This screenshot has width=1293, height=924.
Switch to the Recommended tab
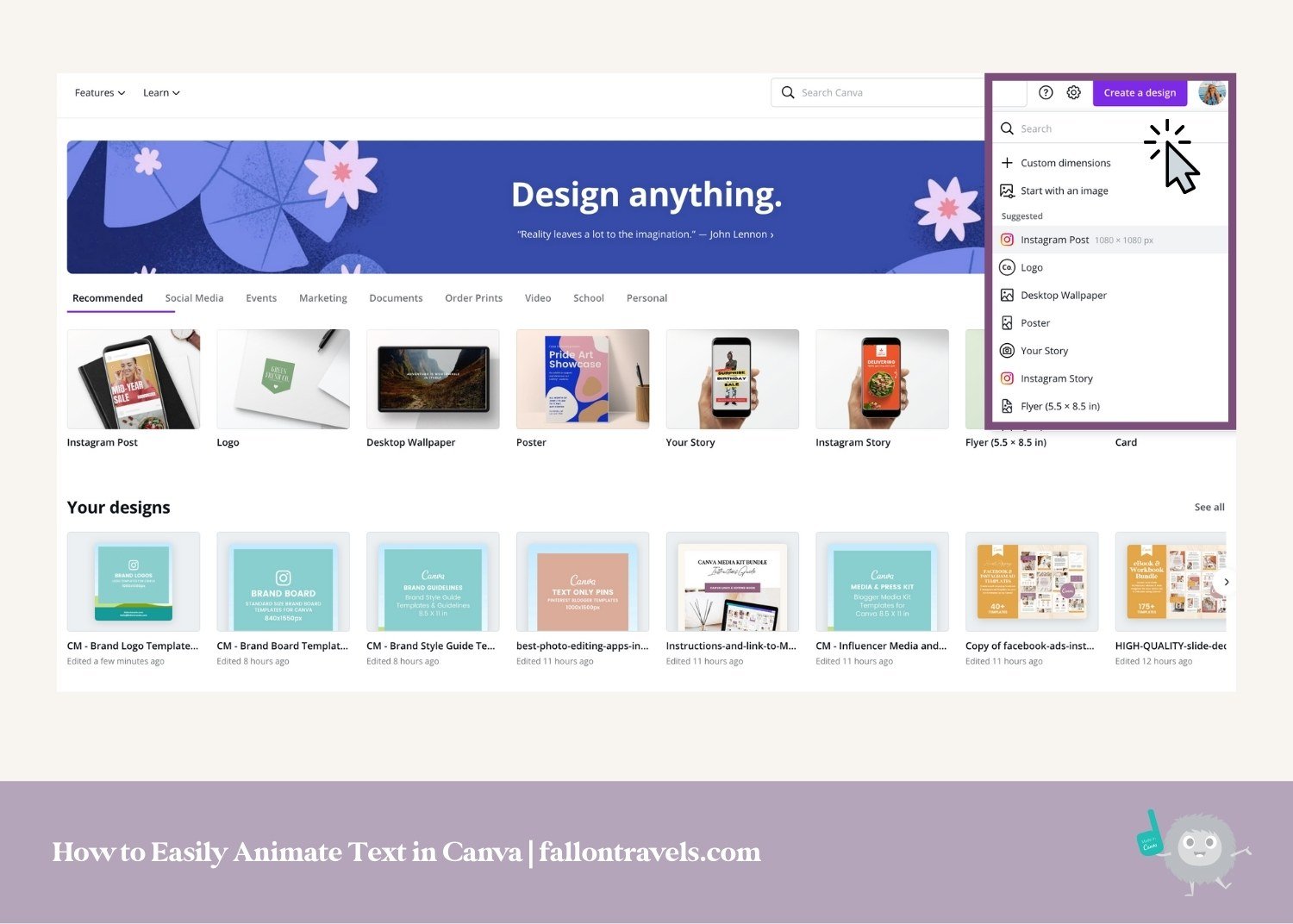[x=108, y=298]
